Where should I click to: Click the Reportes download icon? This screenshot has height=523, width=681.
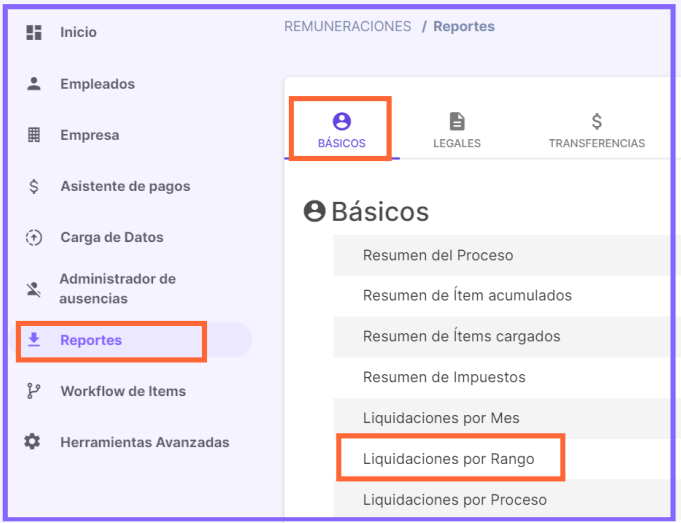(x=34, y=340)
